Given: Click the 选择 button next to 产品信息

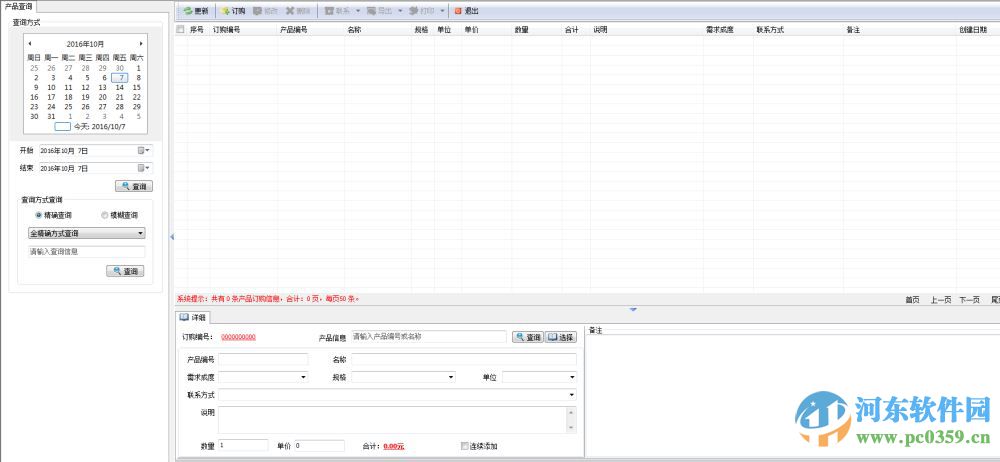Looking at the screenshot, I should click(561, 337).
